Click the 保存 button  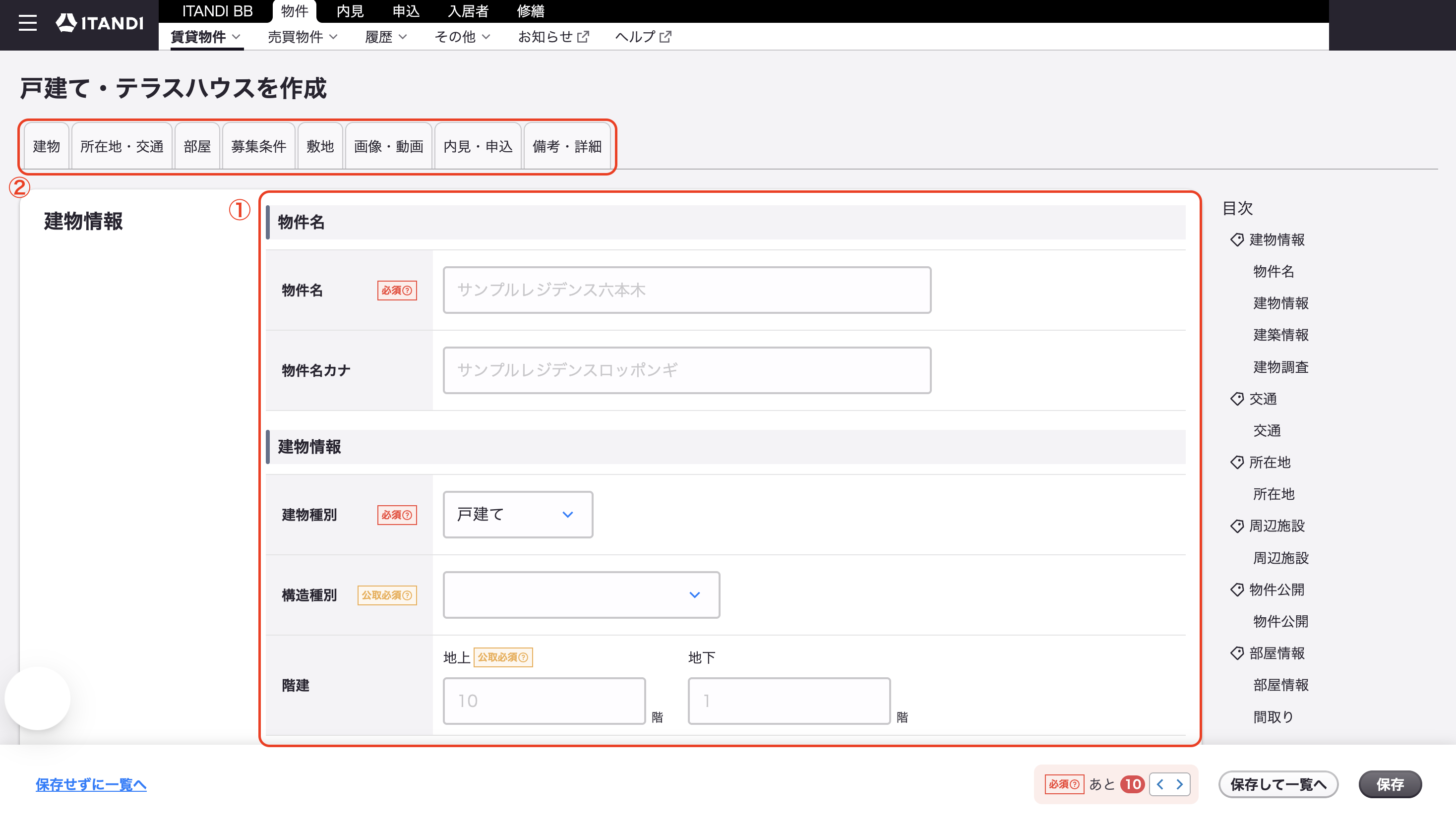(x=1391, y=784)
